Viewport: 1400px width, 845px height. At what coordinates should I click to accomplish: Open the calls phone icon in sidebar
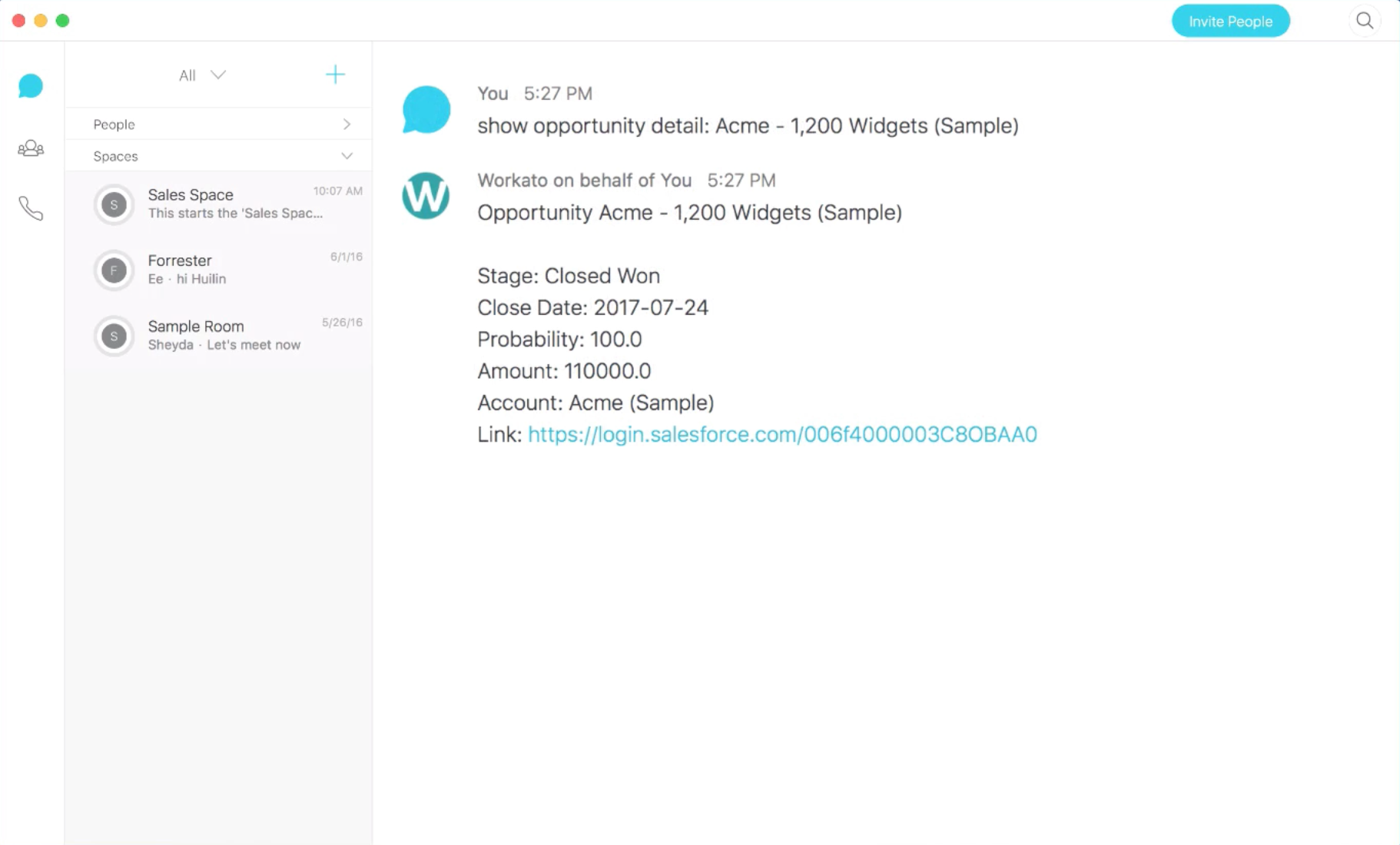[x=31, y=208]
